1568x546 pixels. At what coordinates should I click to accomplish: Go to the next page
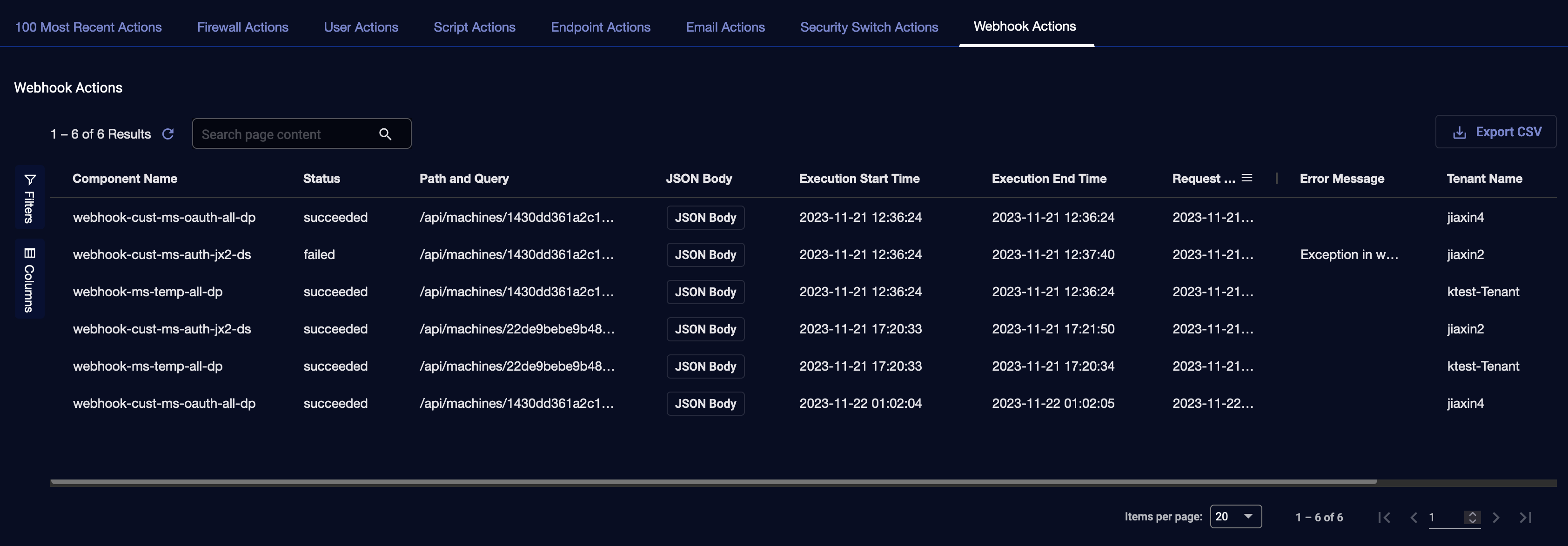pos(1495,517)
